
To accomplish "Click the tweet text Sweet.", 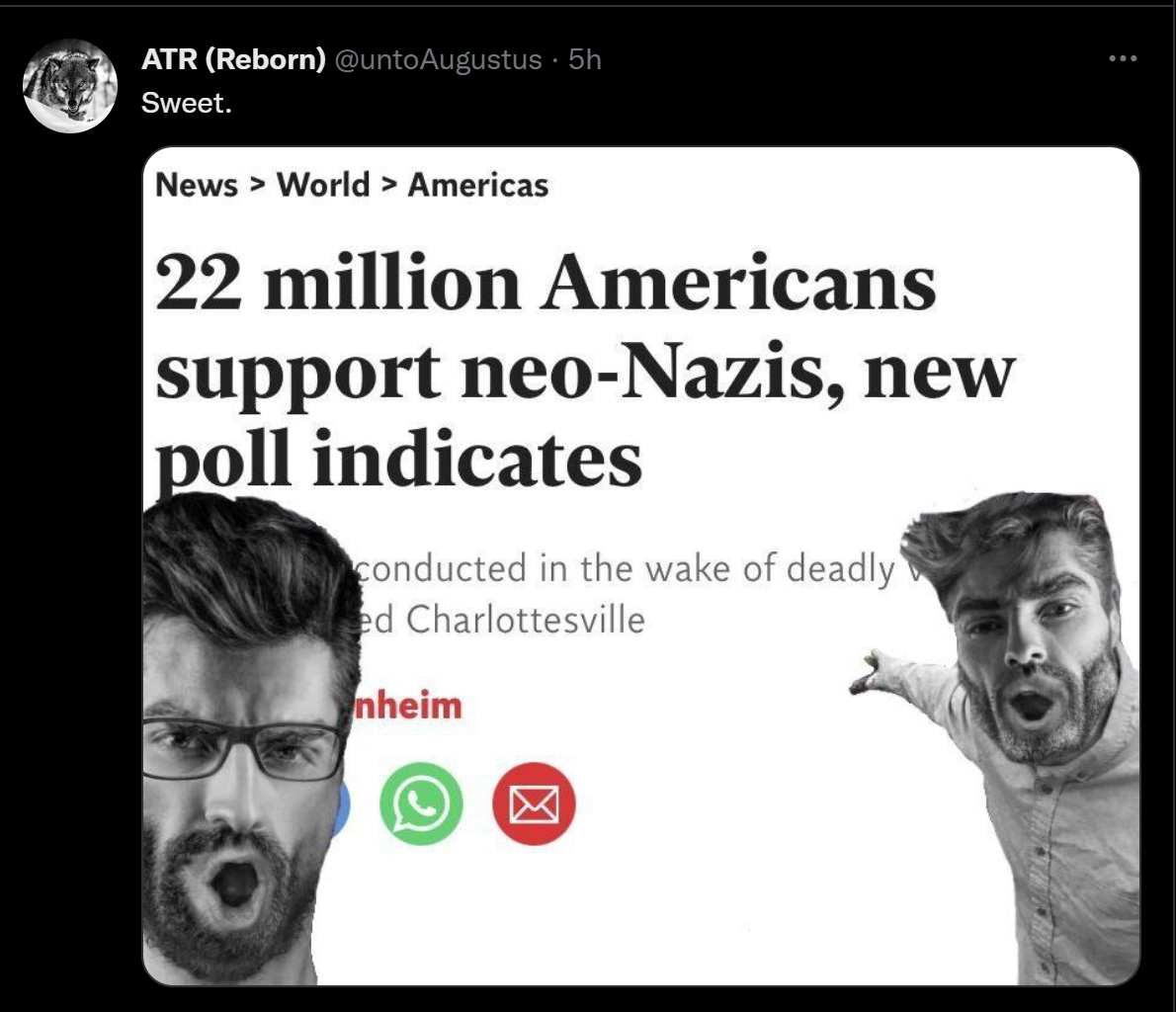I will point(187,103).
